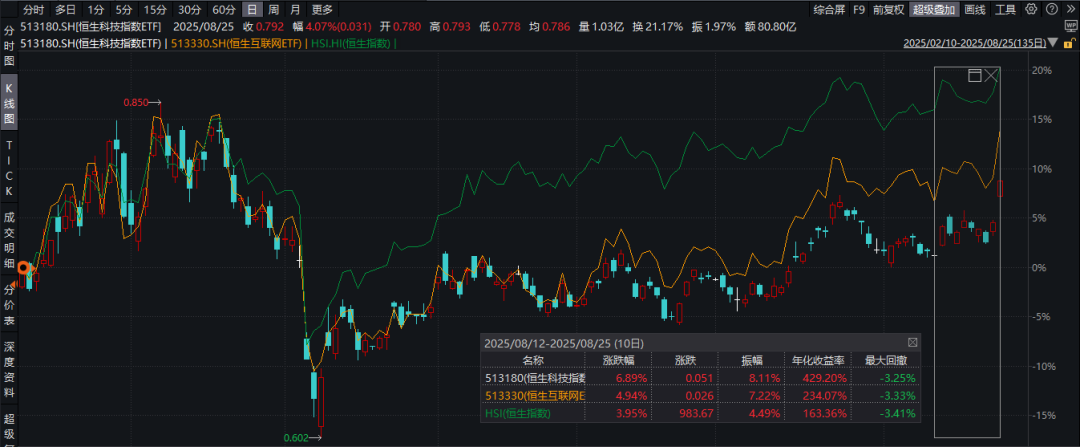Image resolution: width=1080 pixels, height=447 pixels.
Task: Click 513180.SH(恒生科技指数ETF) overlay legend
Action: 91,43
